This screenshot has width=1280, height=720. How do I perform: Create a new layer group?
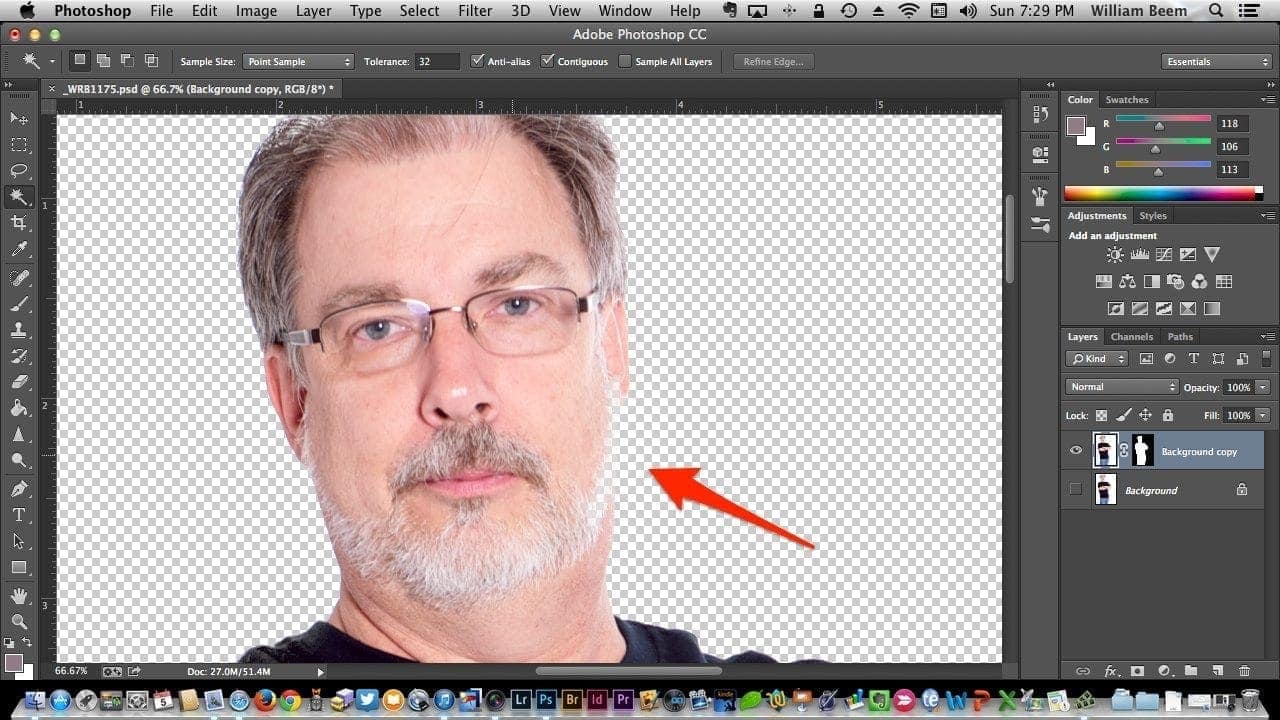(1191, 671)
